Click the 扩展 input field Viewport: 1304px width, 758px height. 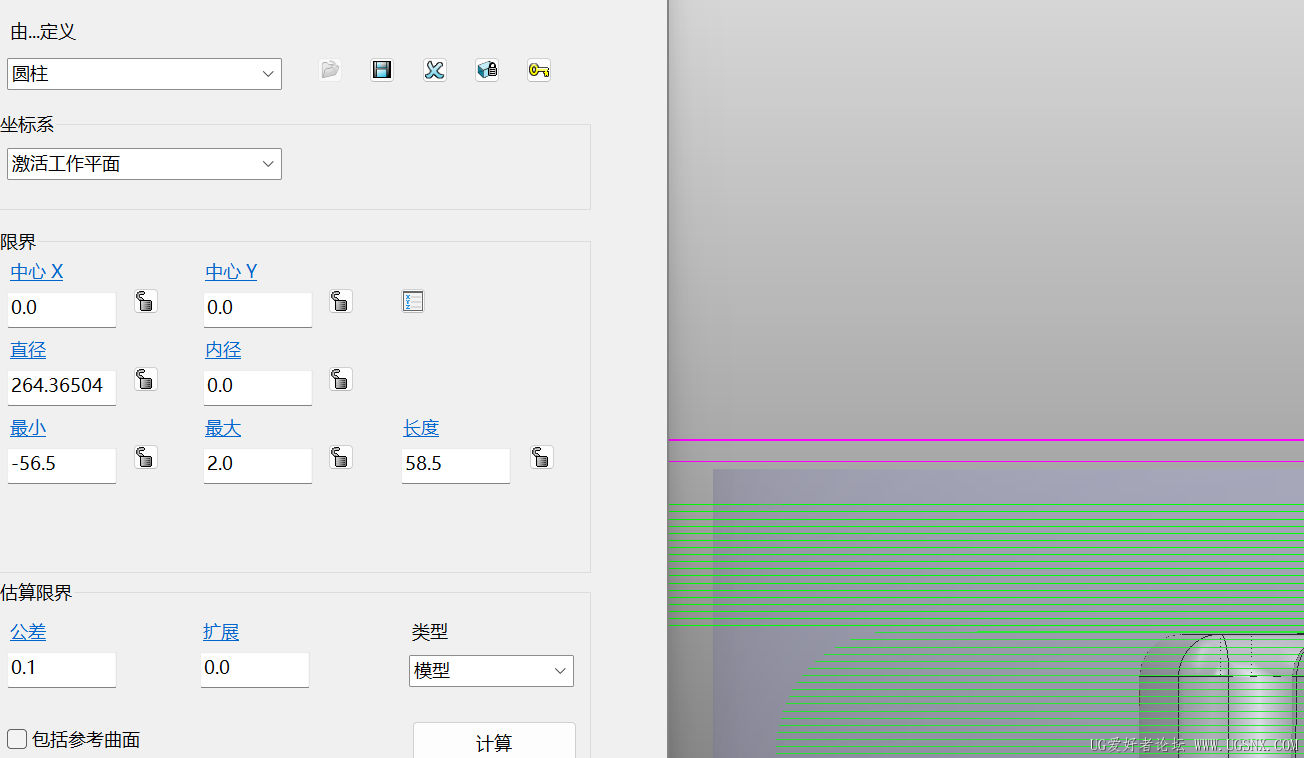[x=255, y=669]
